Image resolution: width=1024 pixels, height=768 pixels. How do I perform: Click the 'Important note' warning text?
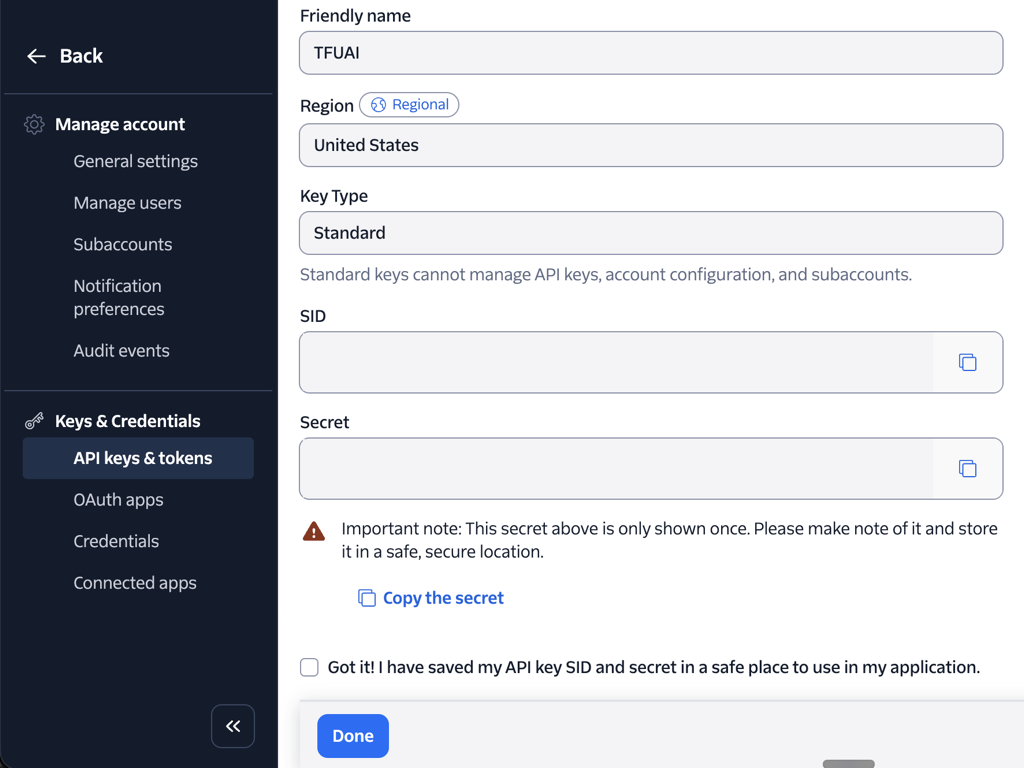pos(669,540)
